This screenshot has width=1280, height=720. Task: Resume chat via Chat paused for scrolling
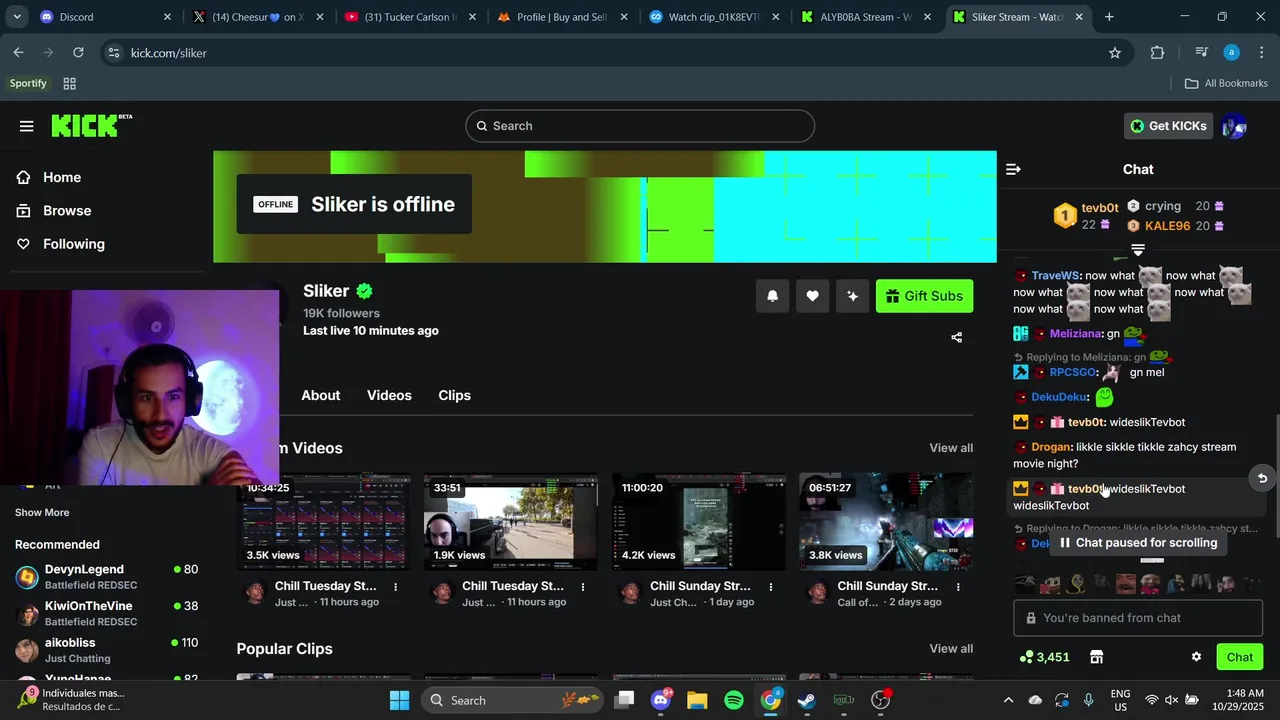tap(1138, 543)
